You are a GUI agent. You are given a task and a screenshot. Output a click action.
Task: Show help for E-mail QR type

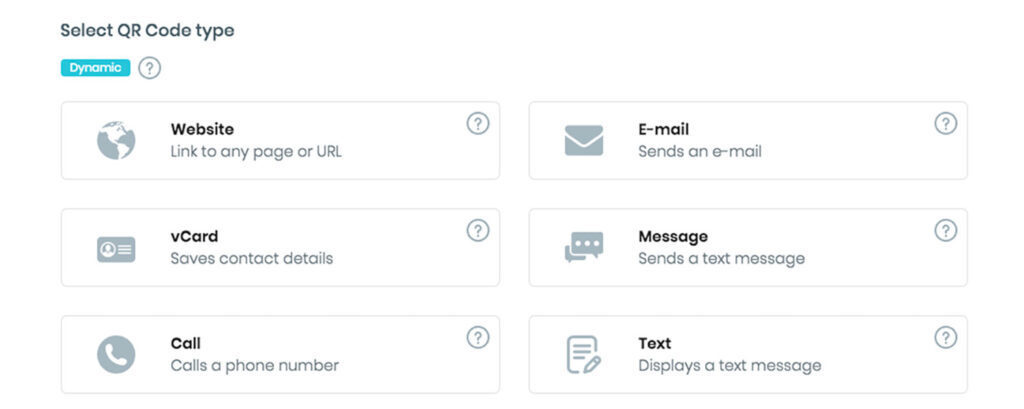[x=946, y=123]
